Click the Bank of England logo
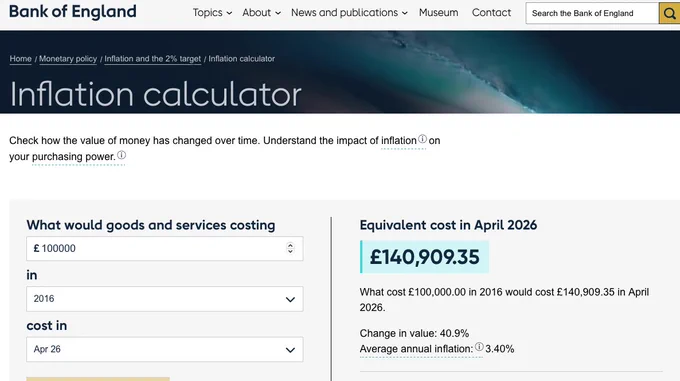Screen dimensions: 680x381 tap(72, 11)
